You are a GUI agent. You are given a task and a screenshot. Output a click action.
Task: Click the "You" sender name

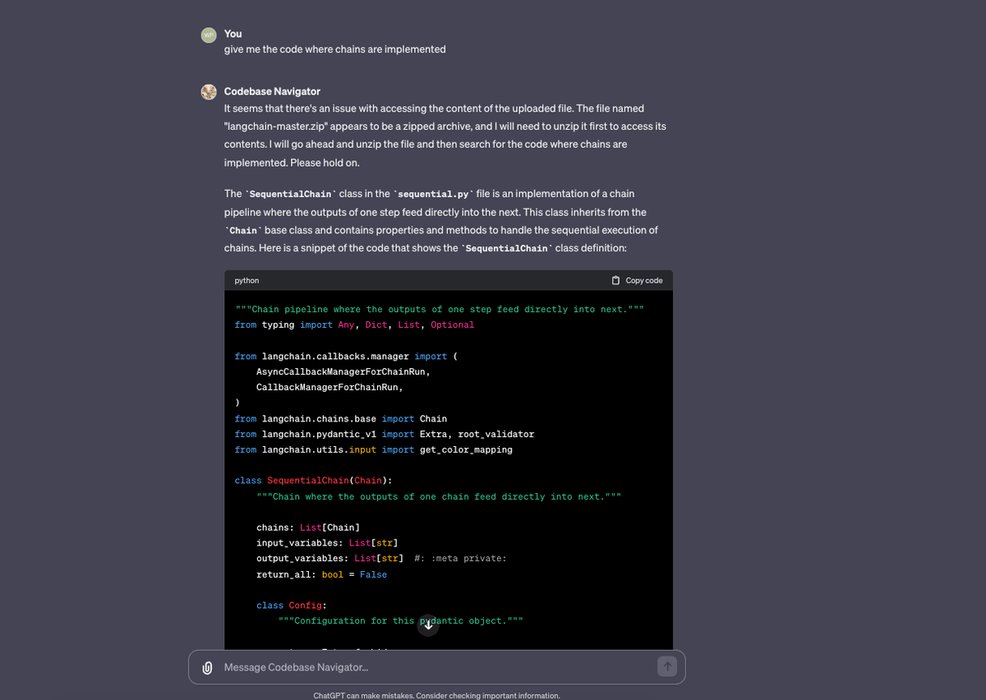pos(233,34)
